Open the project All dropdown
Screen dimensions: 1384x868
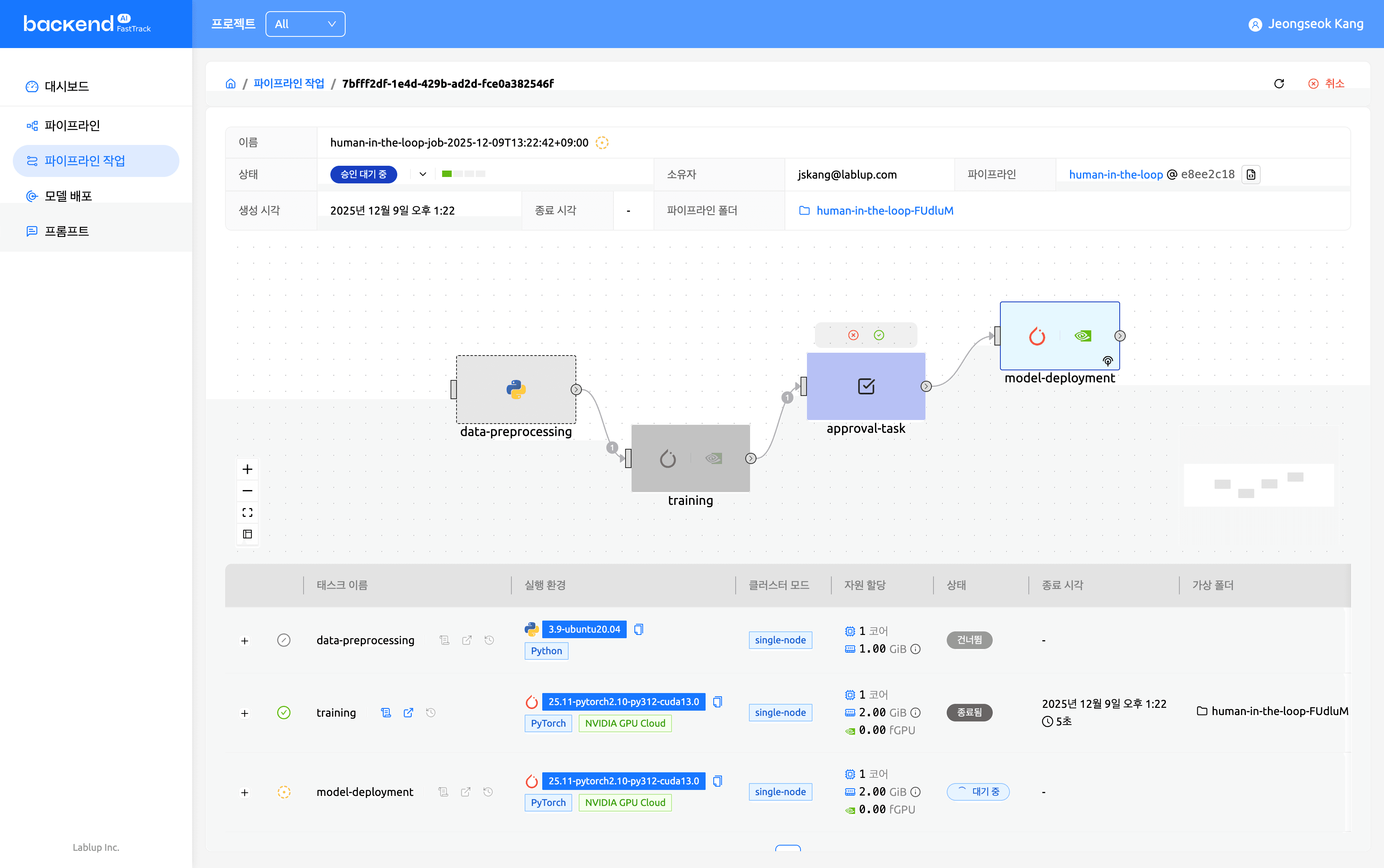pyautogui.click(x=305, y=24)
